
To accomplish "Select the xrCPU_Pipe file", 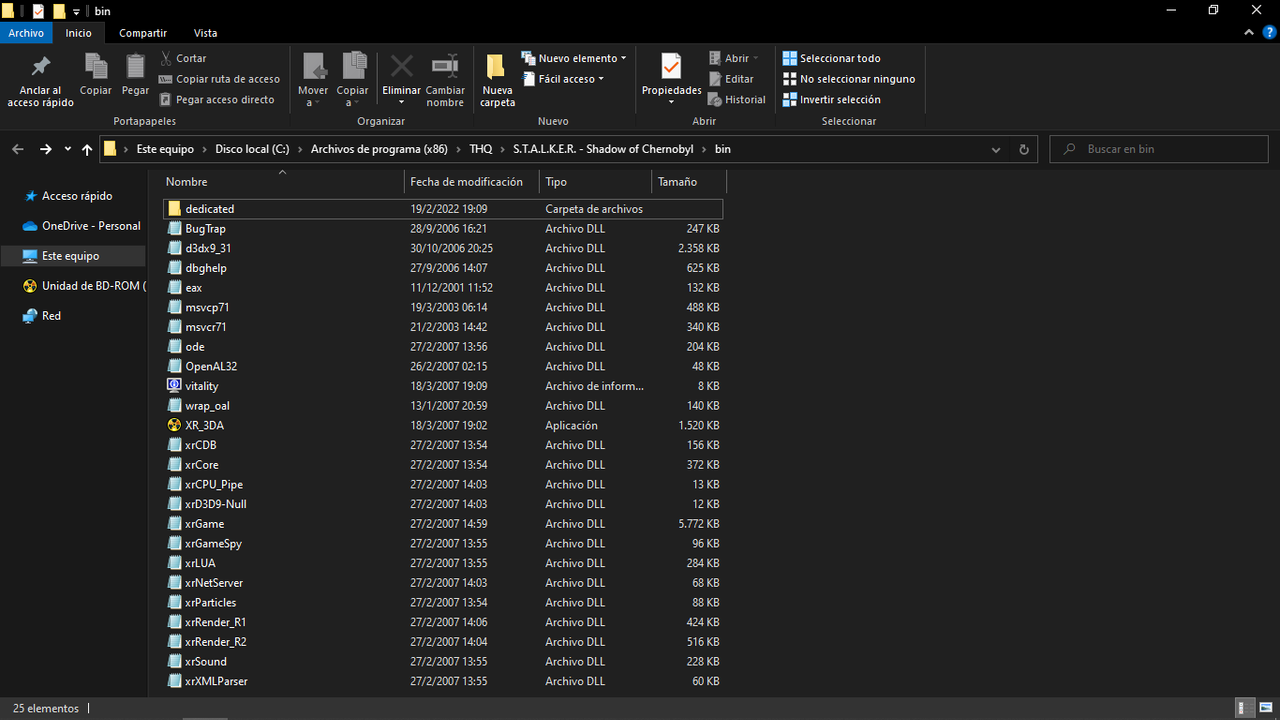I will tap(442, 484).
